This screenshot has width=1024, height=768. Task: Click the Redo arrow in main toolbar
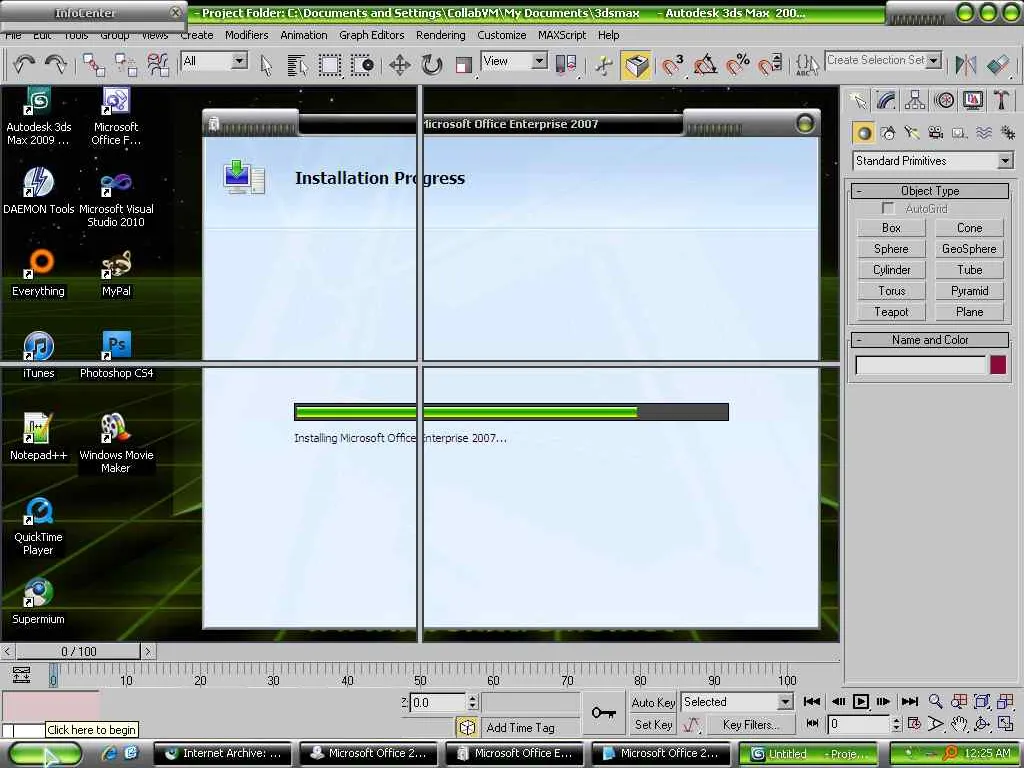coord(57,64)
